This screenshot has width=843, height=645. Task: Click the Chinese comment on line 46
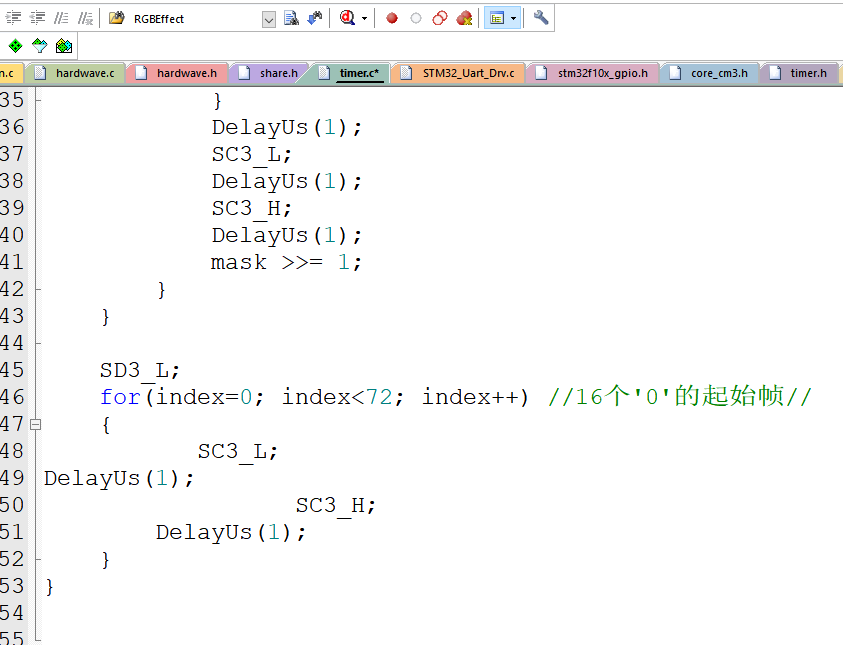[x=680, y=397]
